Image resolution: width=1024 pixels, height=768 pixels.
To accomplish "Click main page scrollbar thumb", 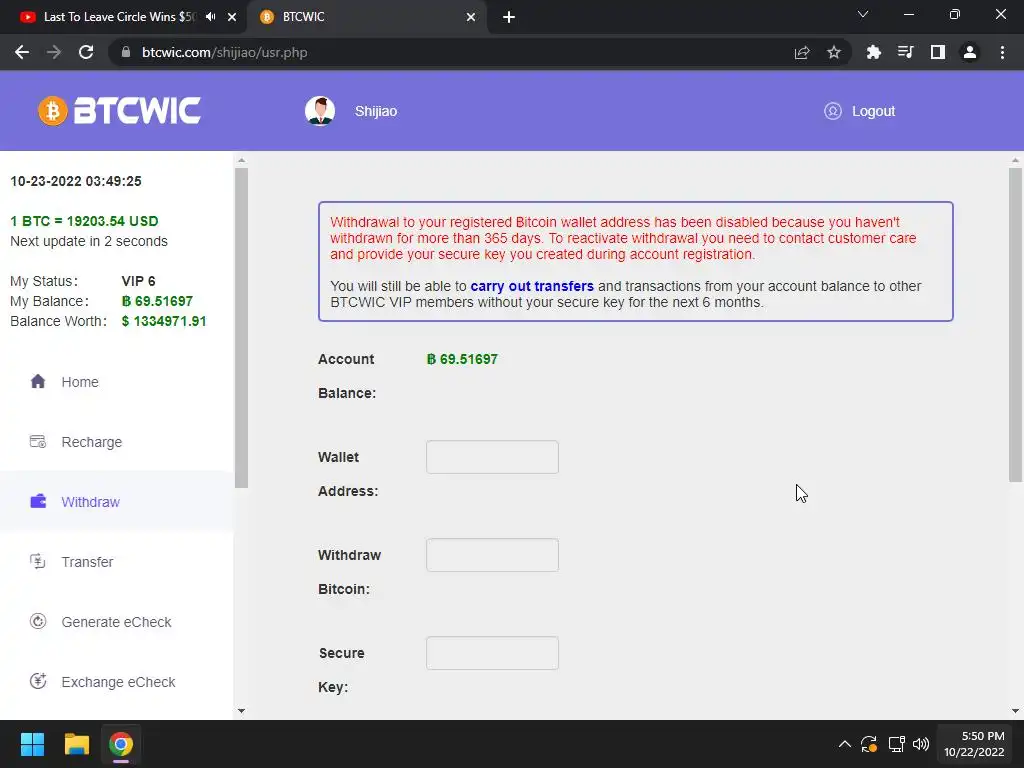I will click(x=1015, y=325).
